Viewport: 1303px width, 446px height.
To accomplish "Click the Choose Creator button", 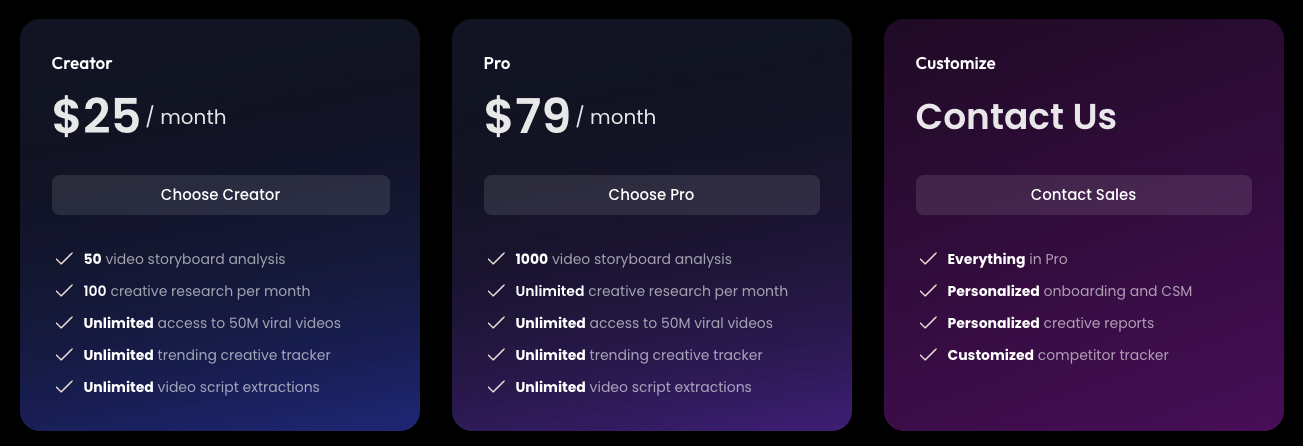I will coord(220,195).
